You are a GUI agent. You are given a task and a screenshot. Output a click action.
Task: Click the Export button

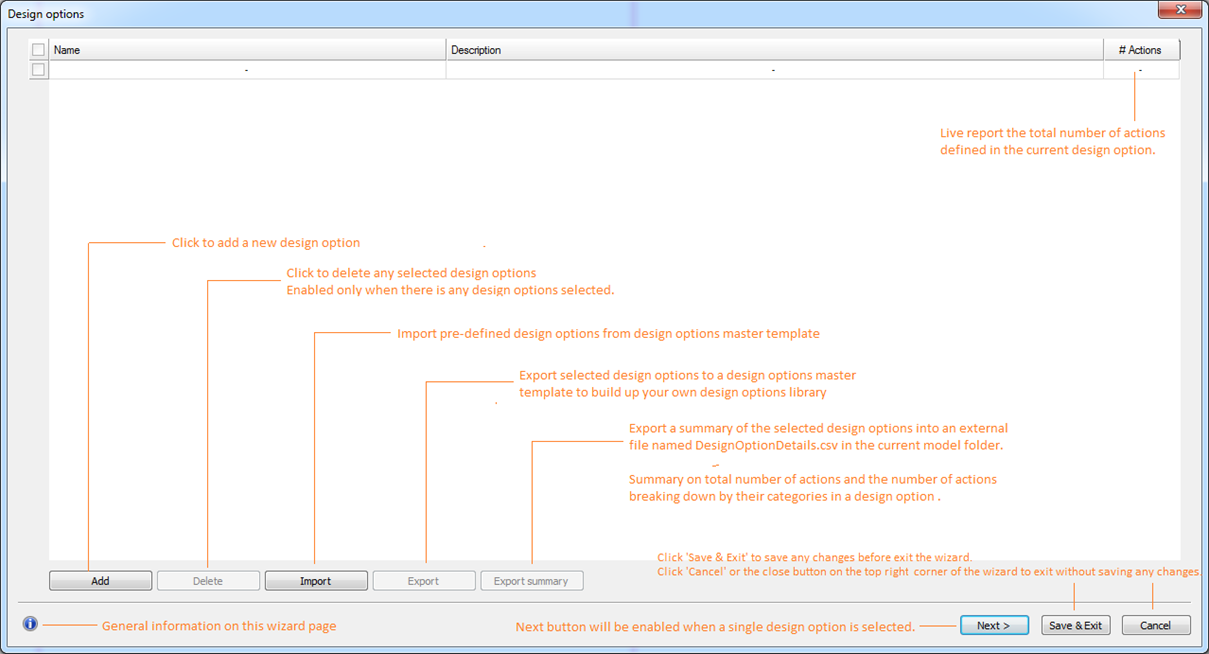coord(424,581)
